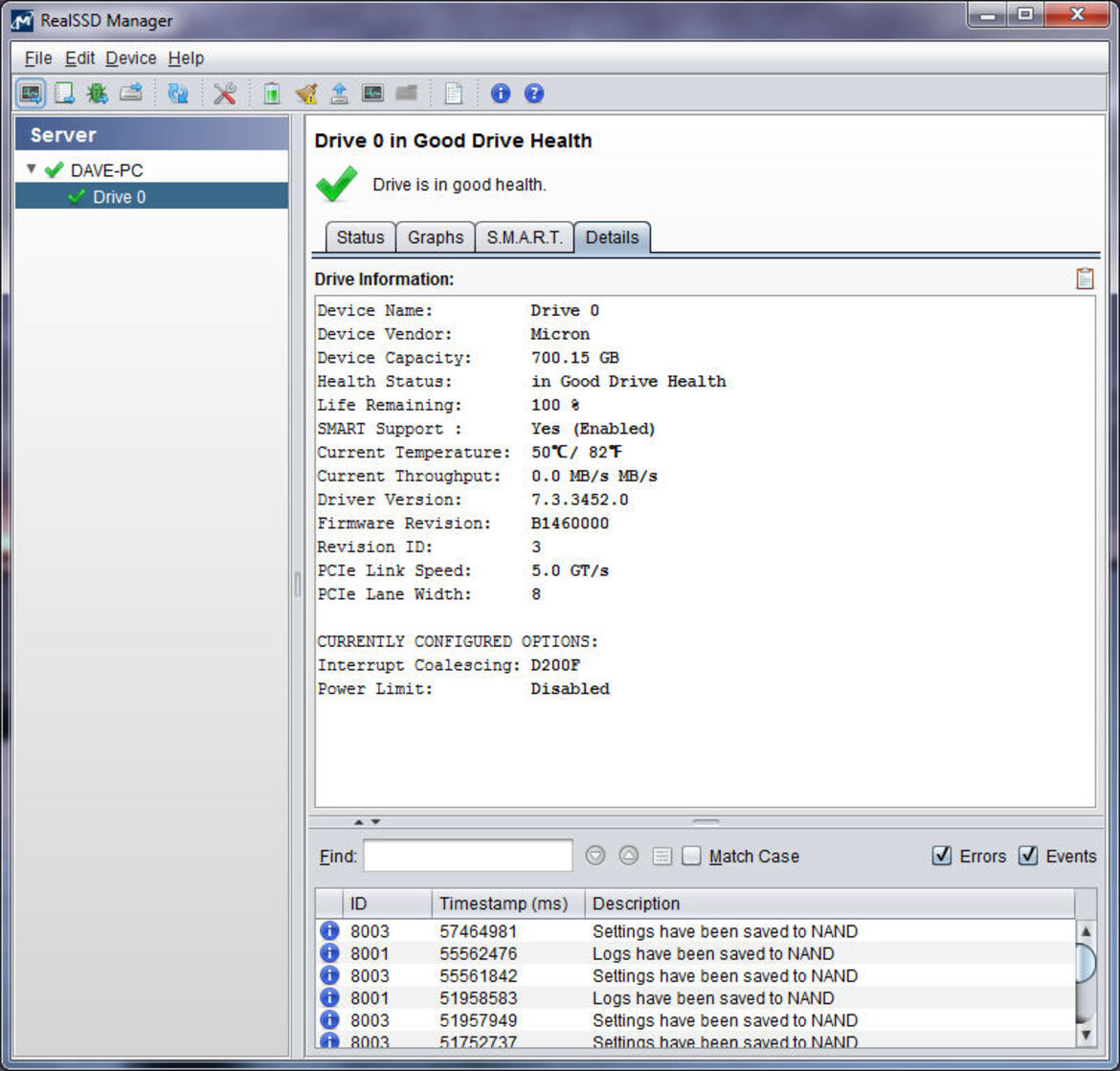Sort by Timestamp (ms) column header
Screen dimensions: 1120x1071
[508, 904]
